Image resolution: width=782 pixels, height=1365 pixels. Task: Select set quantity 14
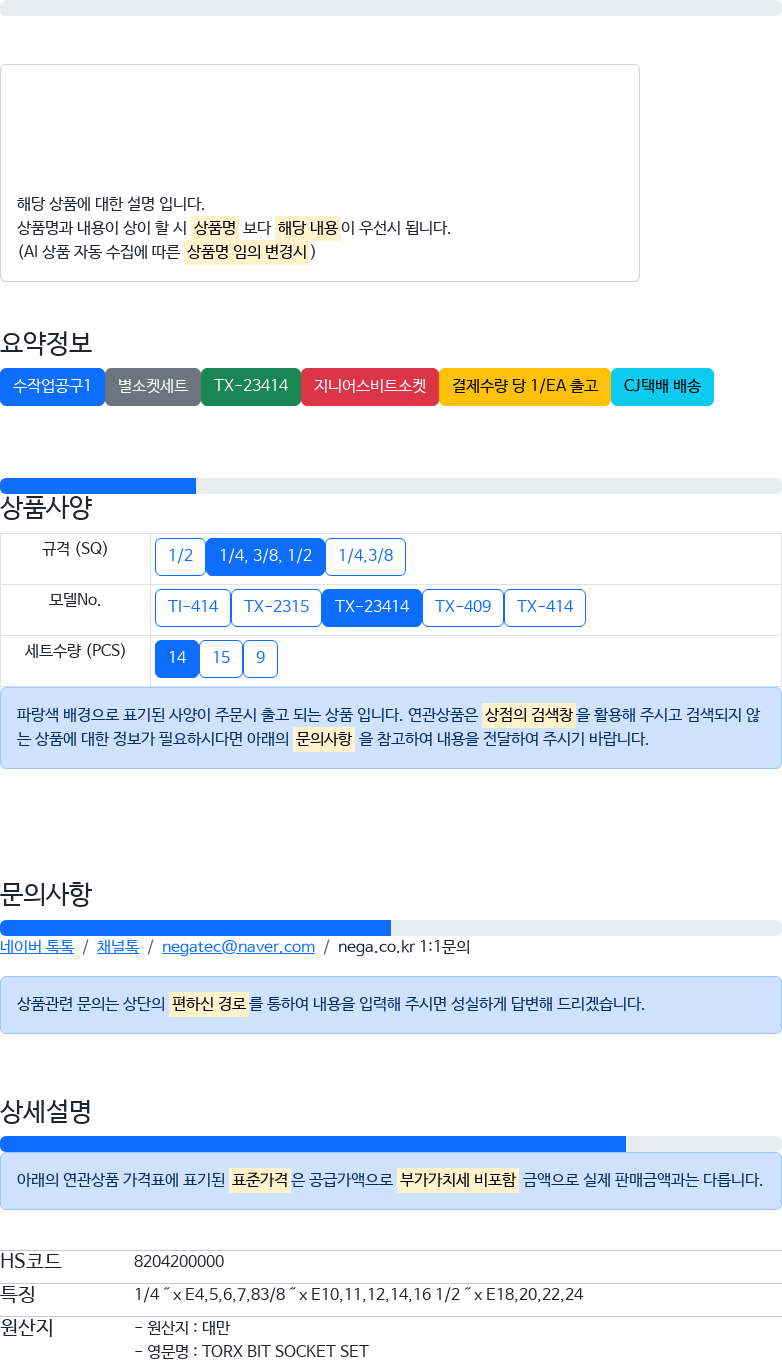pos(177,659)
